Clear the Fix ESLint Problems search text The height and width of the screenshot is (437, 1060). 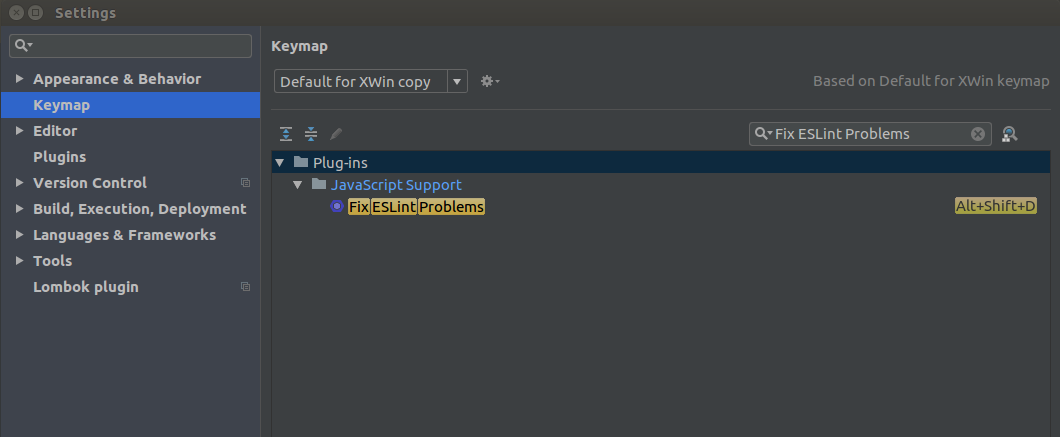[x=978, y=134]
